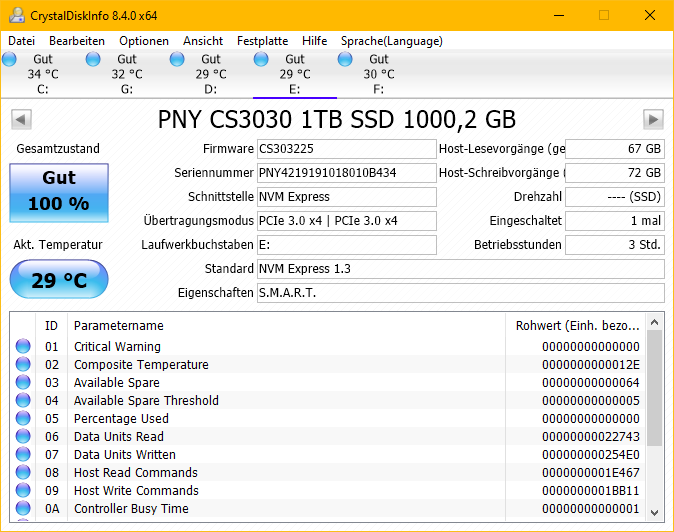Open the Optionen menu

click(x=144, y=41)
